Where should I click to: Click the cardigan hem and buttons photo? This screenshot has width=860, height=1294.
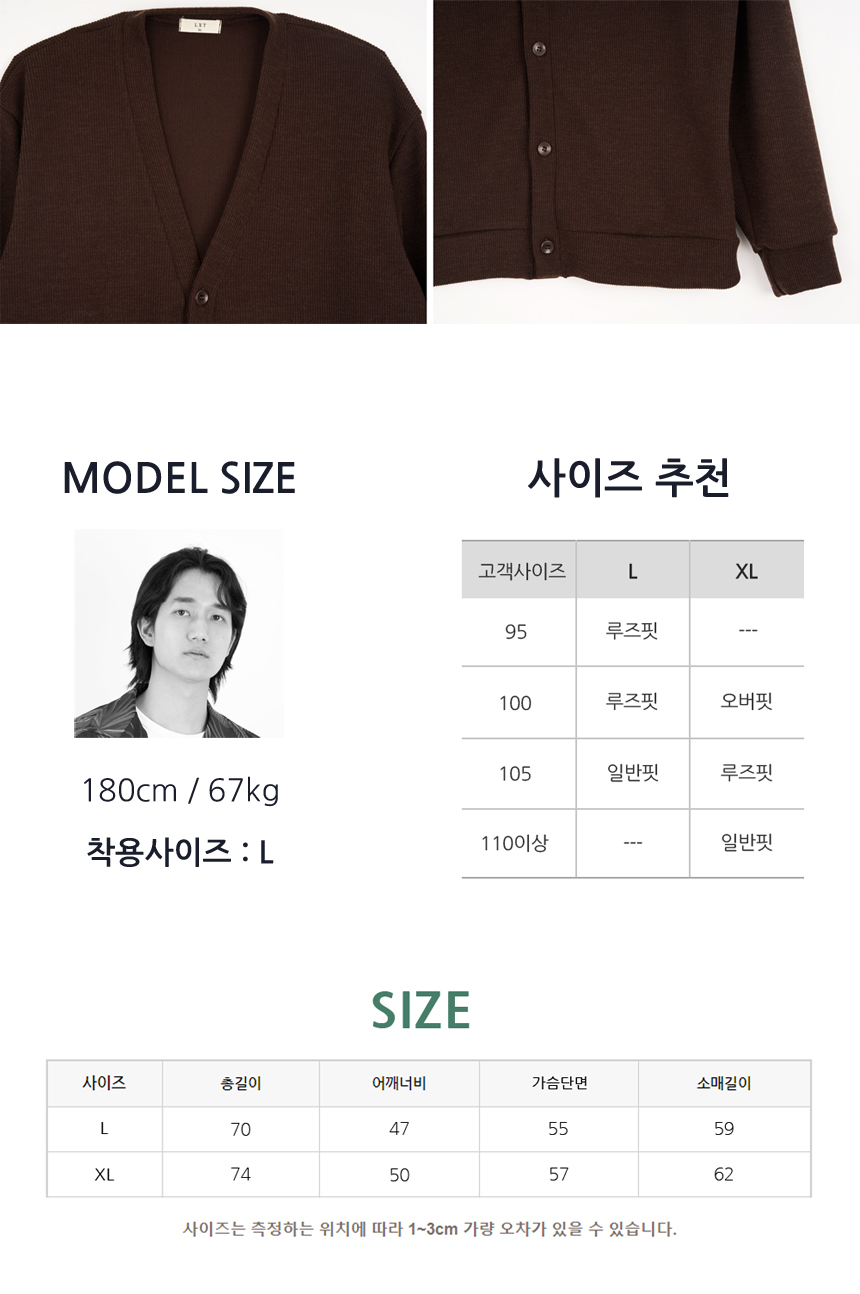click(x=646, y=160)
